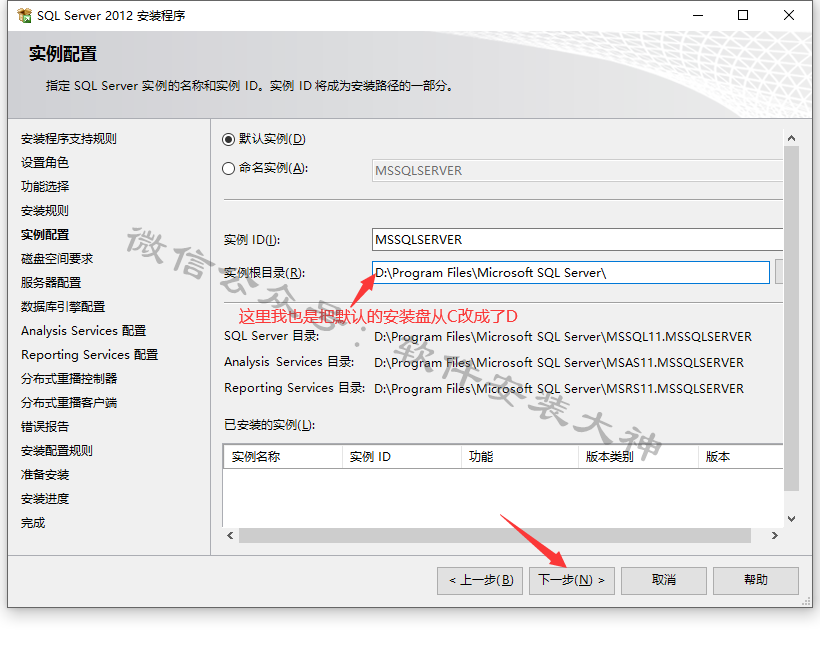The width and height of the screenshot is (820, 652).
Task: Click the 版本 column header
Action: (x=741, y=457)
